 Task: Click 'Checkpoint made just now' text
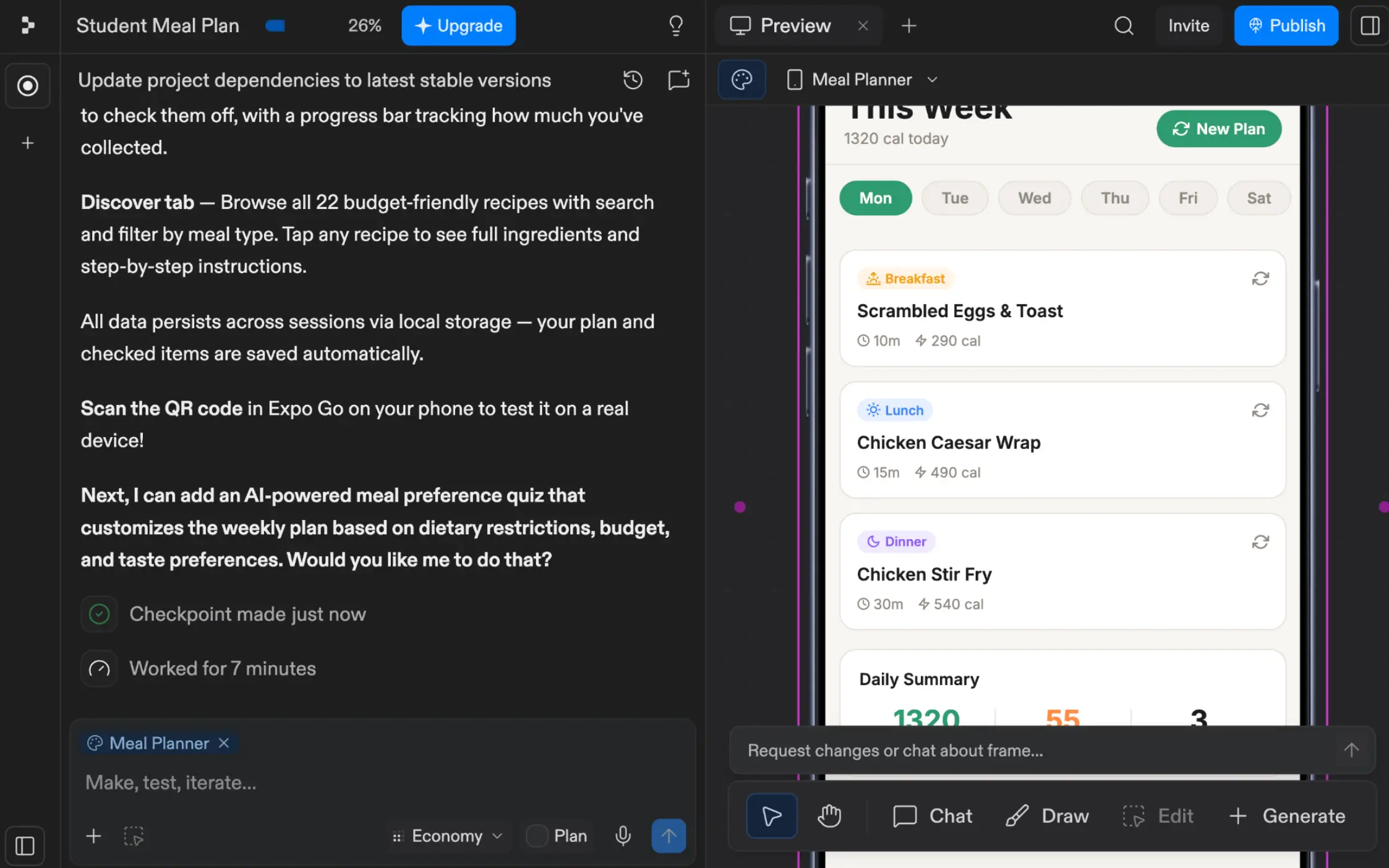coord(247,614)
